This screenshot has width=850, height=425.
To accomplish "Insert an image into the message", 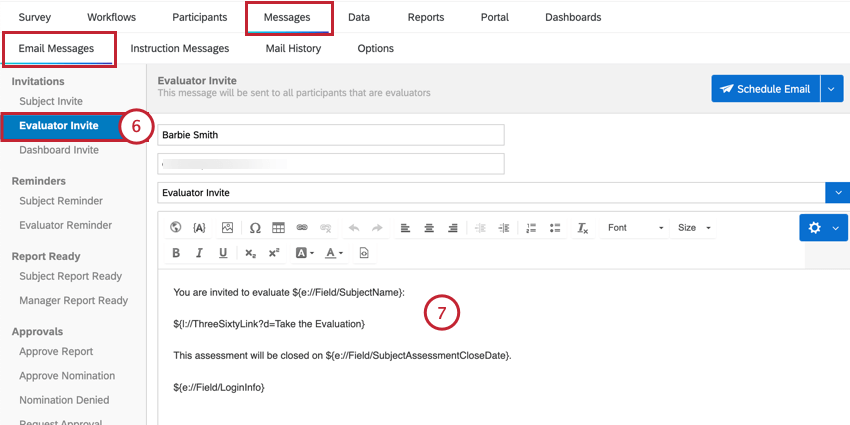I will [227, 228].
